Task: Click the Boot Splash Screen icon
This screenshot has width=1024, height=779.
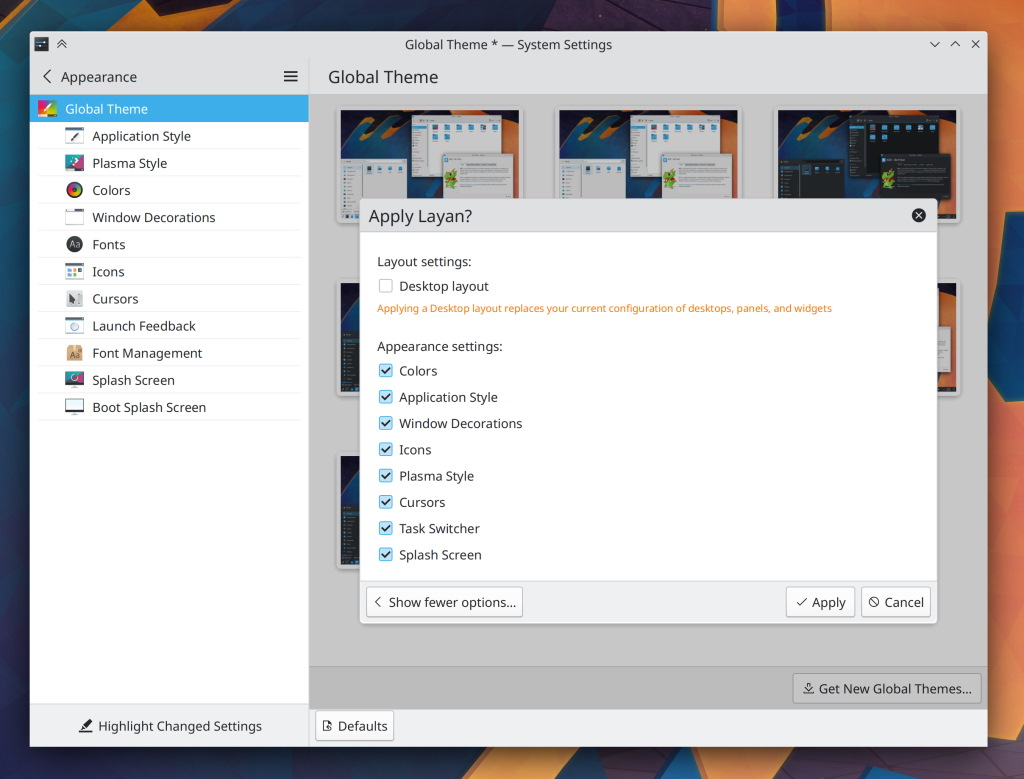Action: coord(73,406)
